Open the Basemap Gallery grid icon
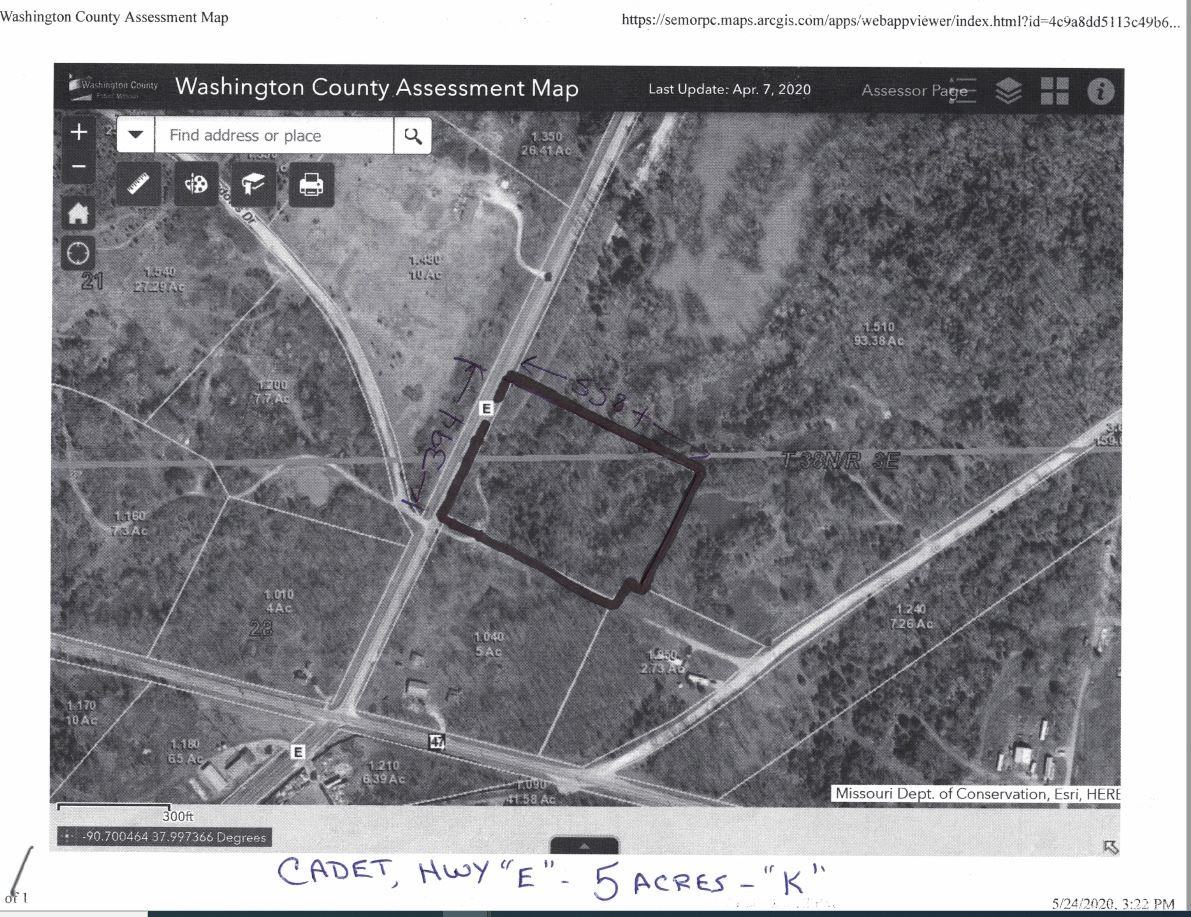Screen dimensions: 1191x917 tap(1054, 90)
